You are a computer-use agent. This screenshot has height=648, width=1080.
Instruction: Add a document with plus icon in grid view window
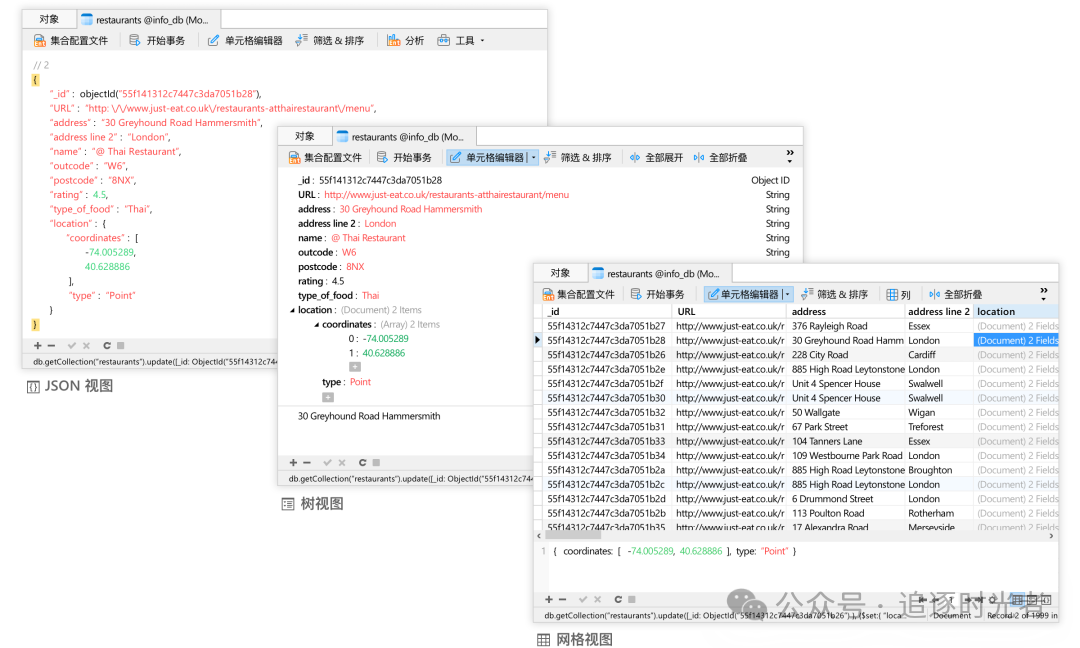548,599
